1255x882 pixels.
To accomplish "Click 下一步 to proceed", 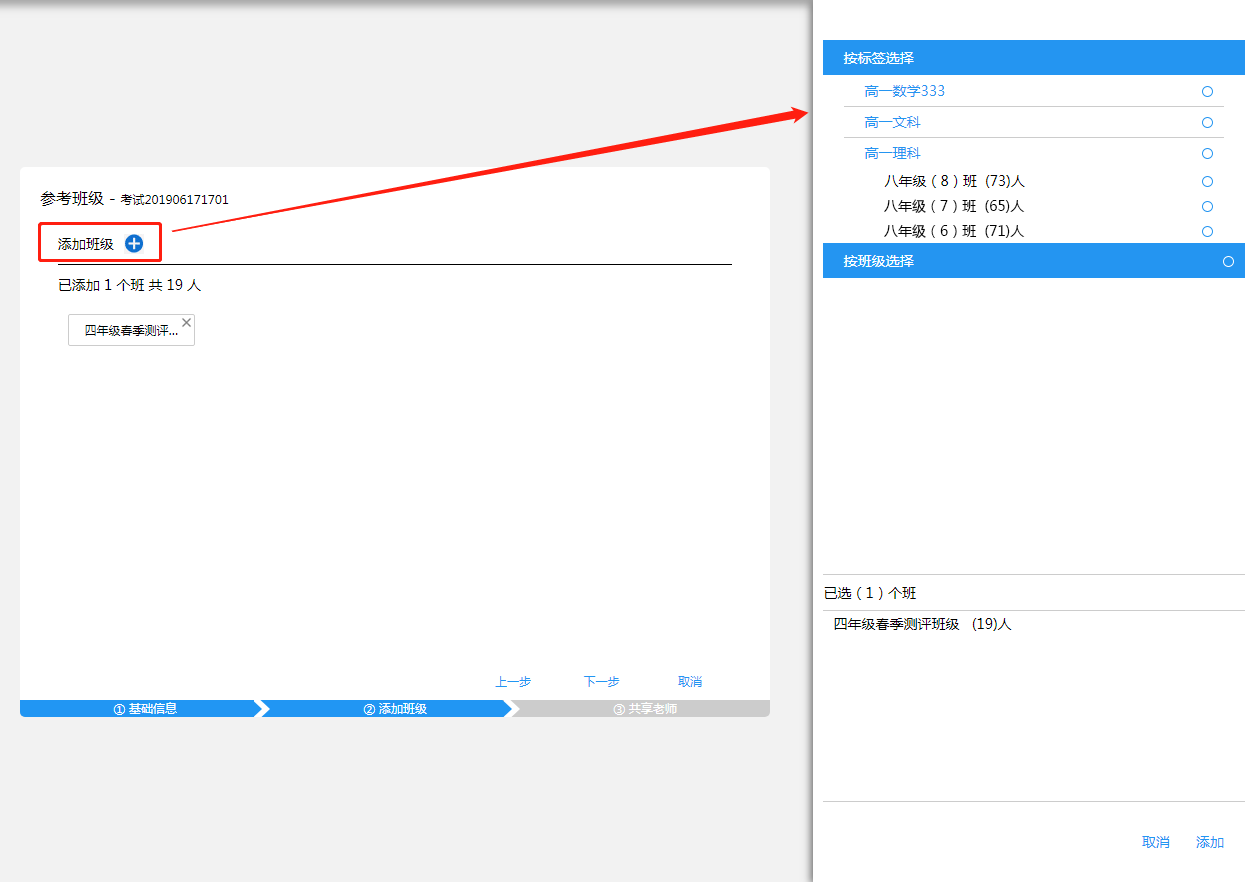I will [x=601, y=682].
